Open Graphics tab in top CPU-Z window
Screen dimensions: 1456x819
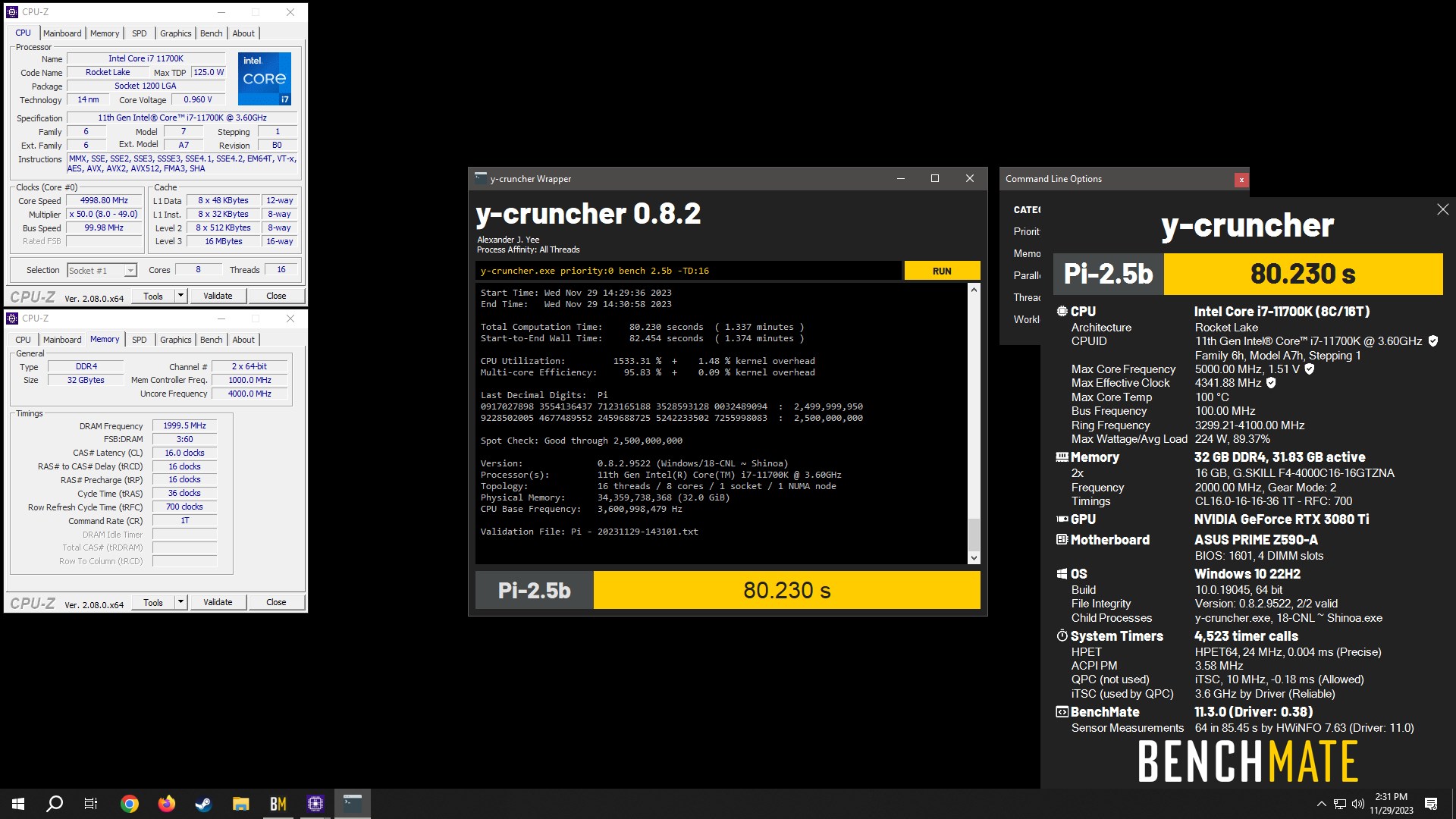click(176, 33)
